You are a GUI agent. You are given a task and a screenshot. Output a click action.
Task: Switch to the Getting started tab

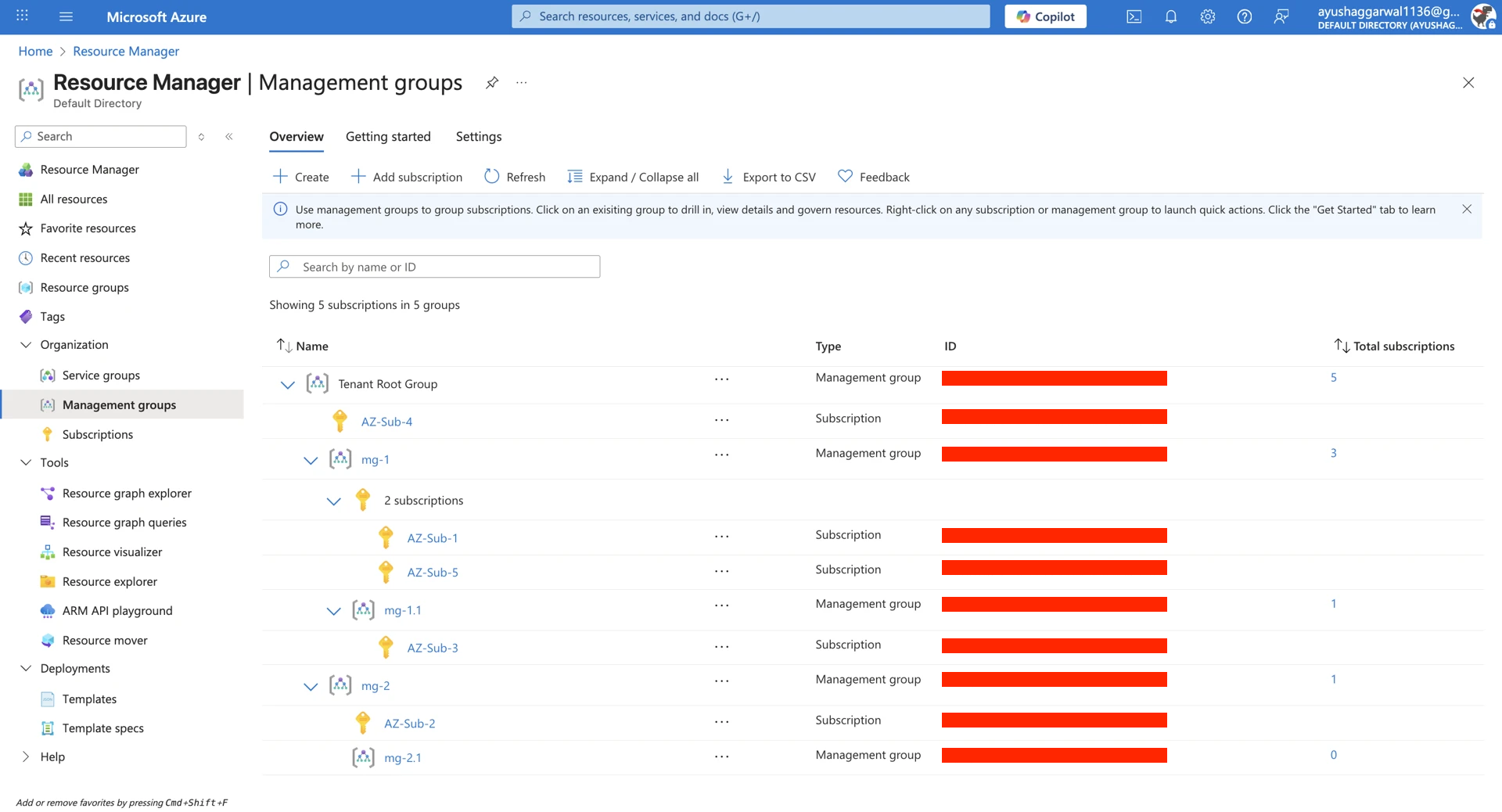pyautogui.click(x=388, y=136)
